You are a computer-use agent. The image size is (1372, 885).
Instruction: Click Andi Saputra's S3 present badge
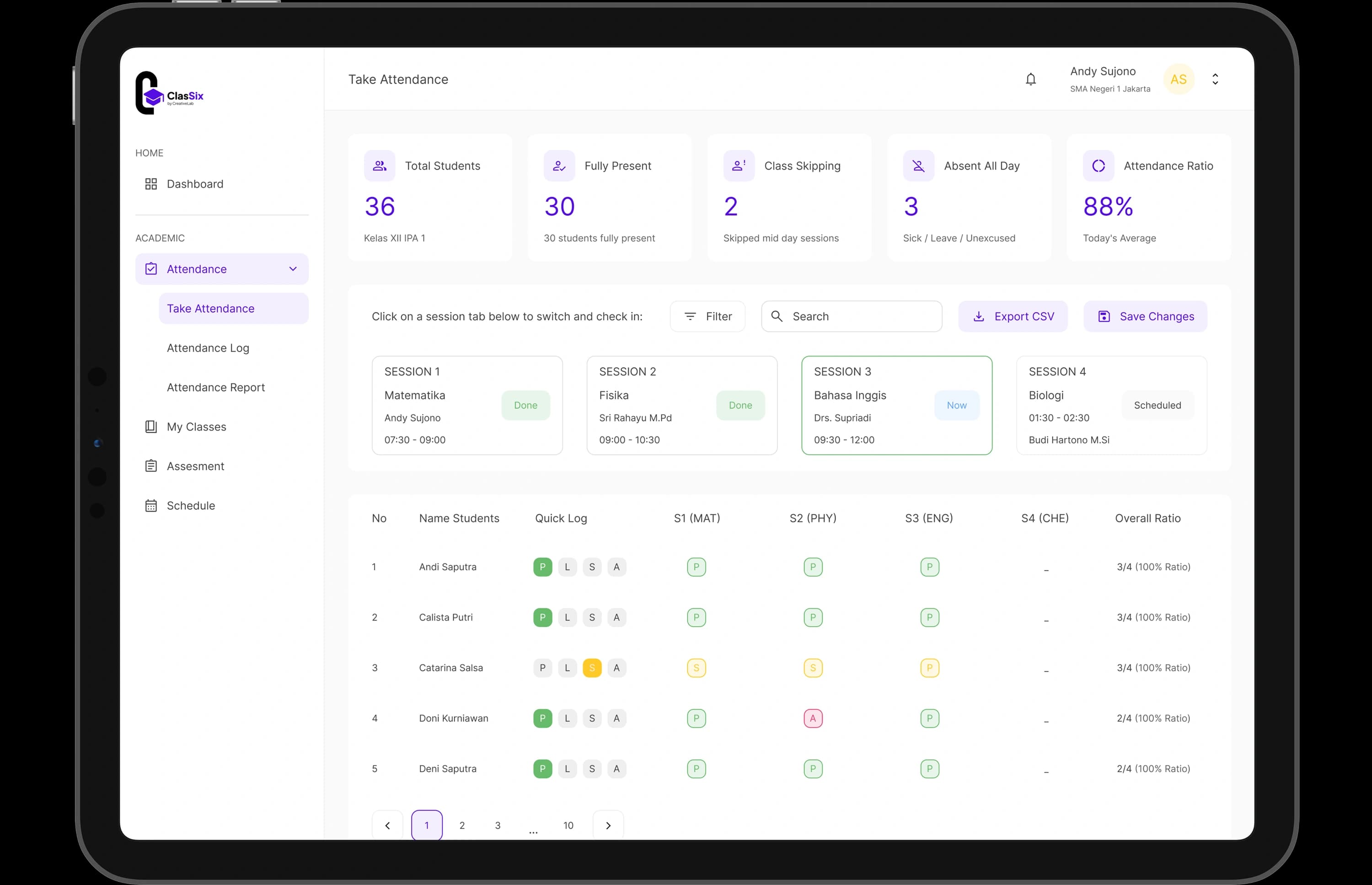930,567
